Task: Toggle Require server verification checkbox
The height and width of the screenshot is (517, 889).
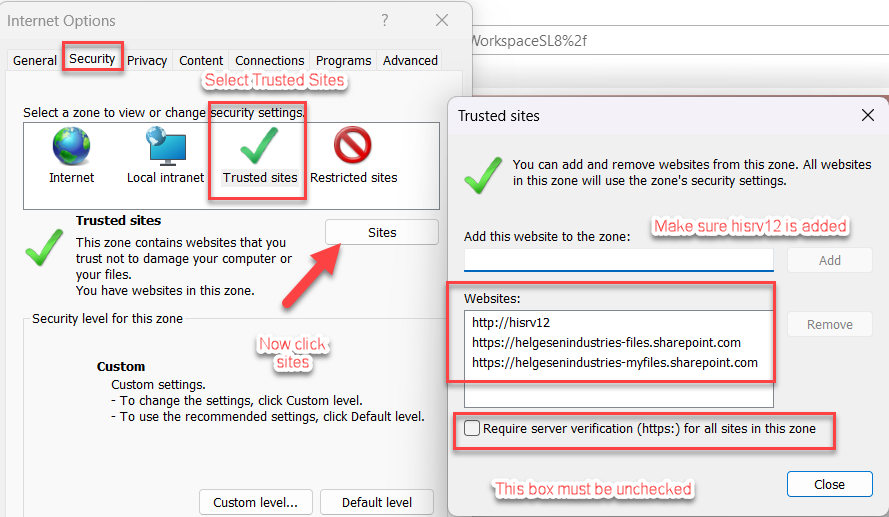Action: coord(472,429)
